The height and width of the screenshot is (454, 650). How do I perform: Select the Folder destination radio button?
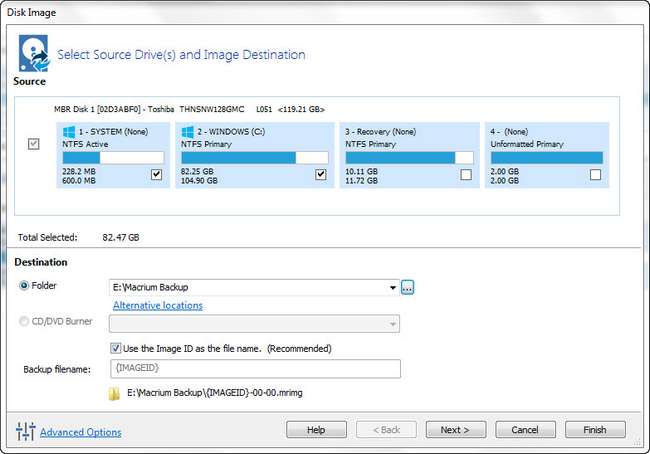(x=24, y=286)
